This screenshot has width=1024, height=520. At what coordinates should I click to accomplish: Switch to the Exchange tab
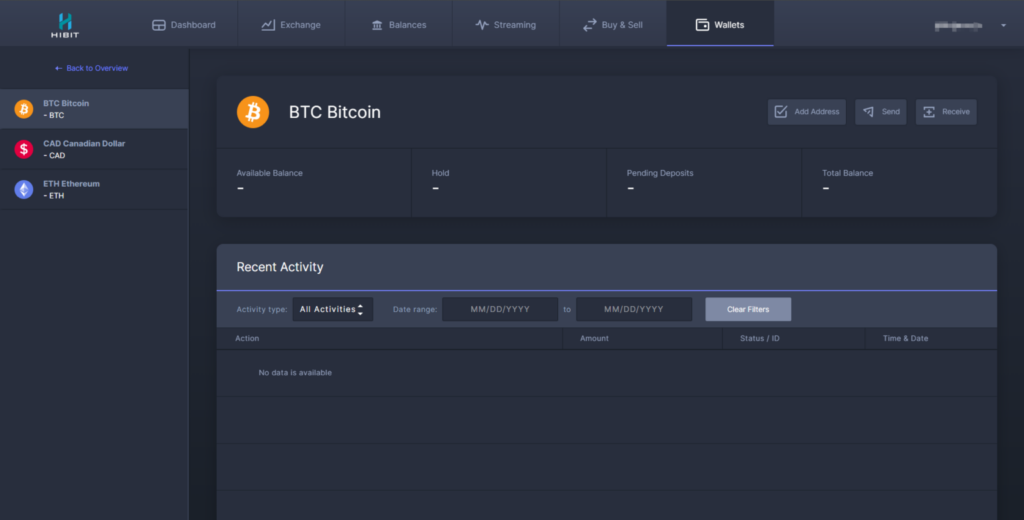291,24
